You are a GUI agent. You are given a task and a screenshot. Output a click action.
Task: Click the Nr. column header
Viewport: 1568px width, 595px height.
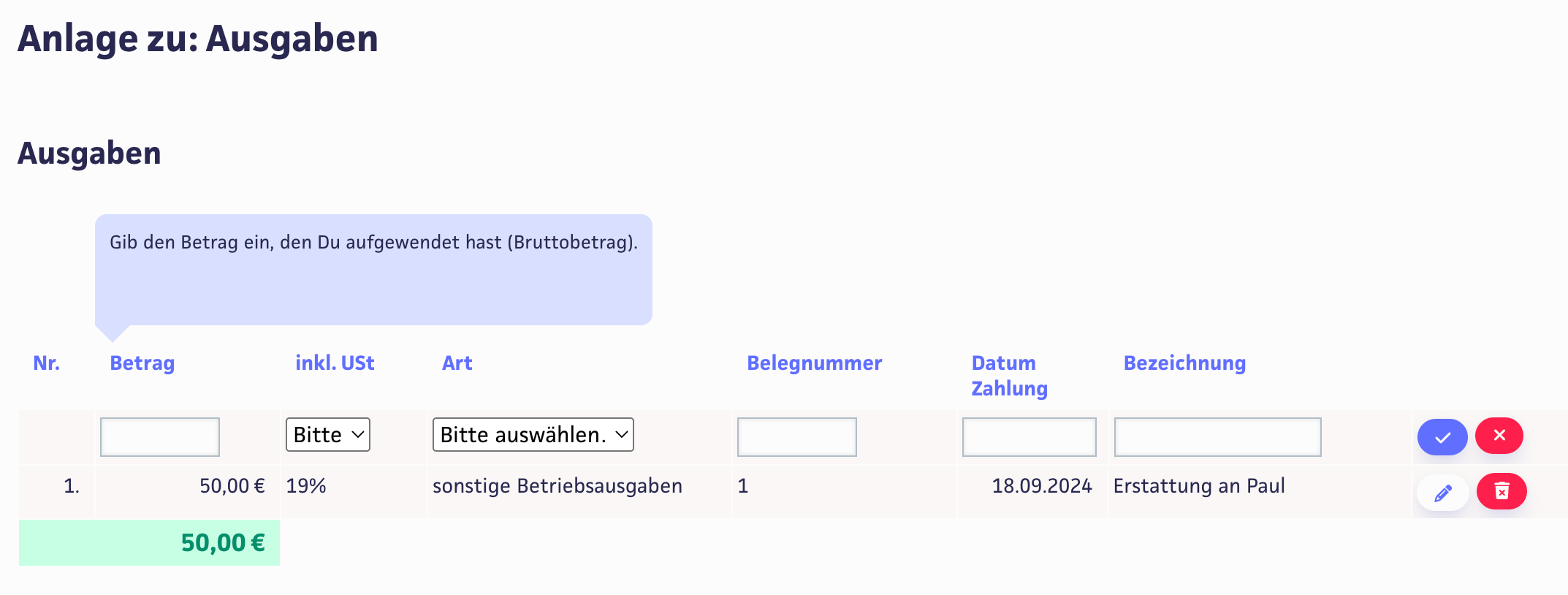click(47, 363)
